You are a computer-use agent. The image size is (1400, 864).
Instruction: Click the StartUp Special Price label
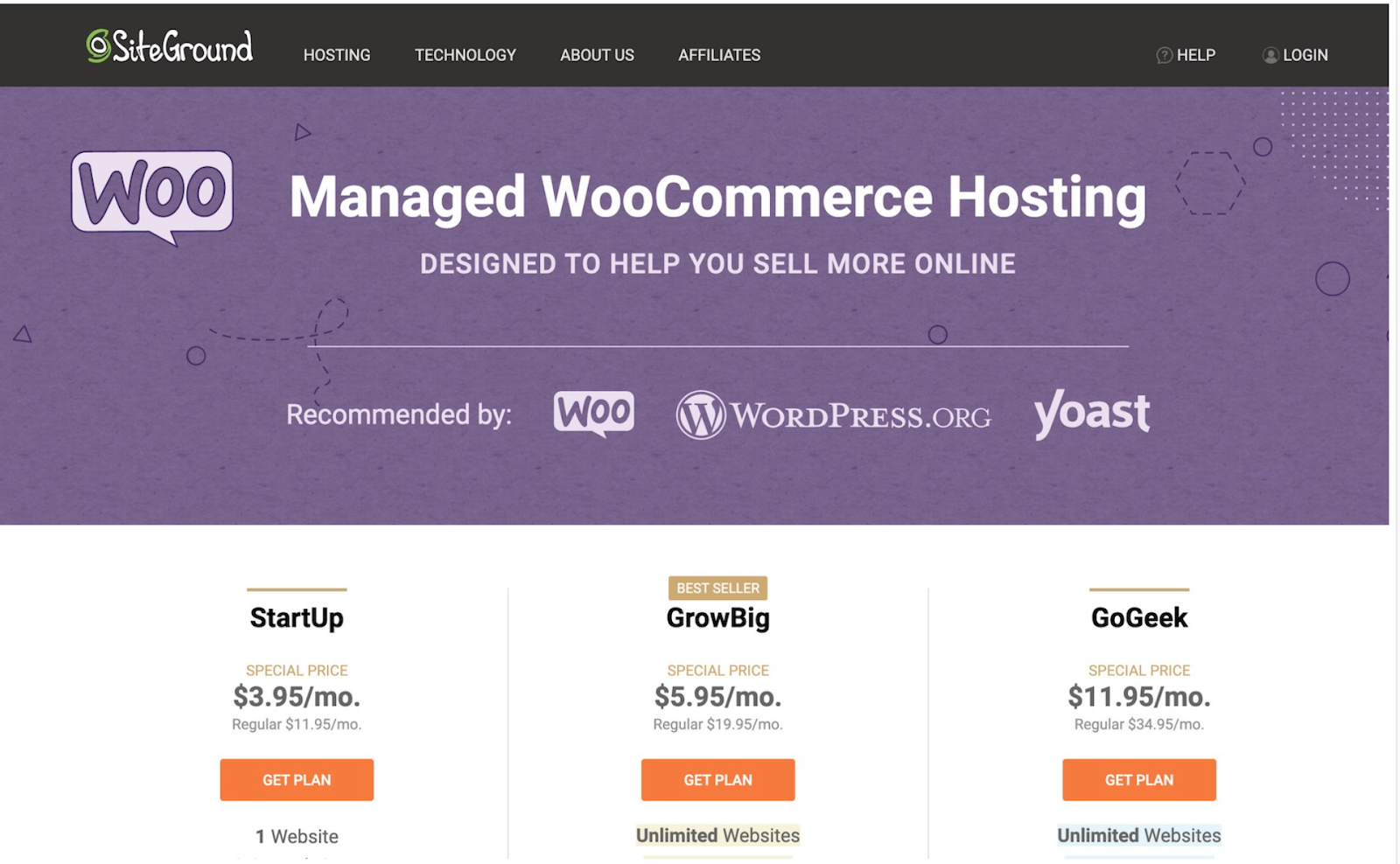click(x=297, y=671)
